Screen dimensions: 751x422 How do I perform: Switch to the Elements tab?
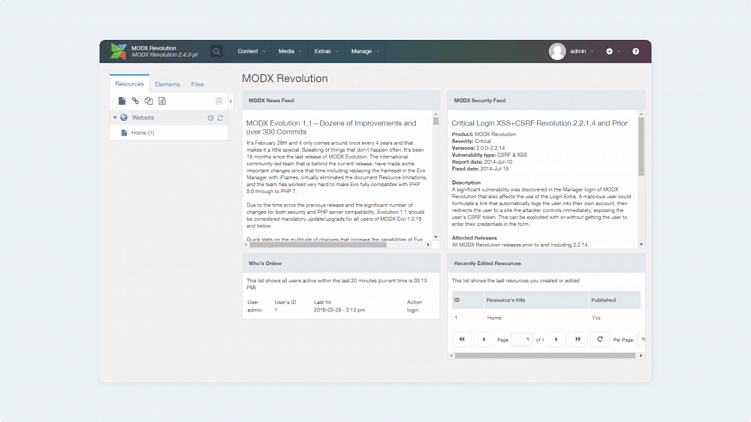[167, 84]
